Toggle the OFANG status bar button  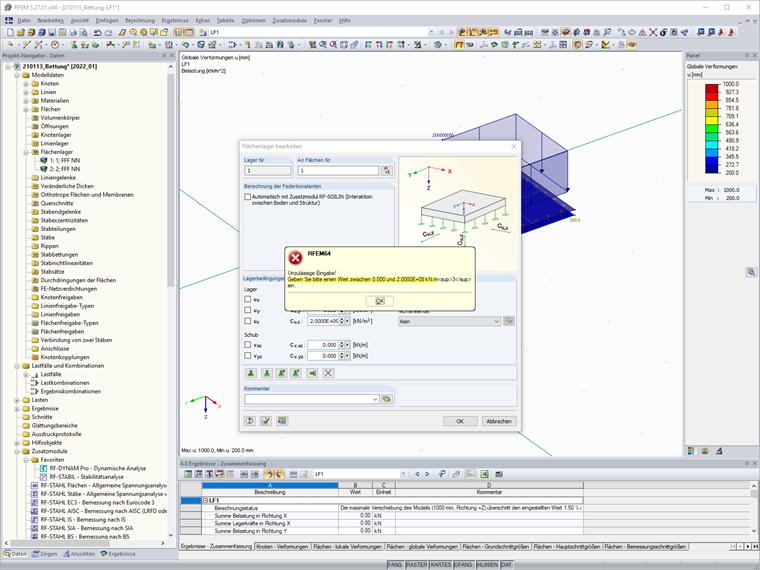(x=463, y=565)
